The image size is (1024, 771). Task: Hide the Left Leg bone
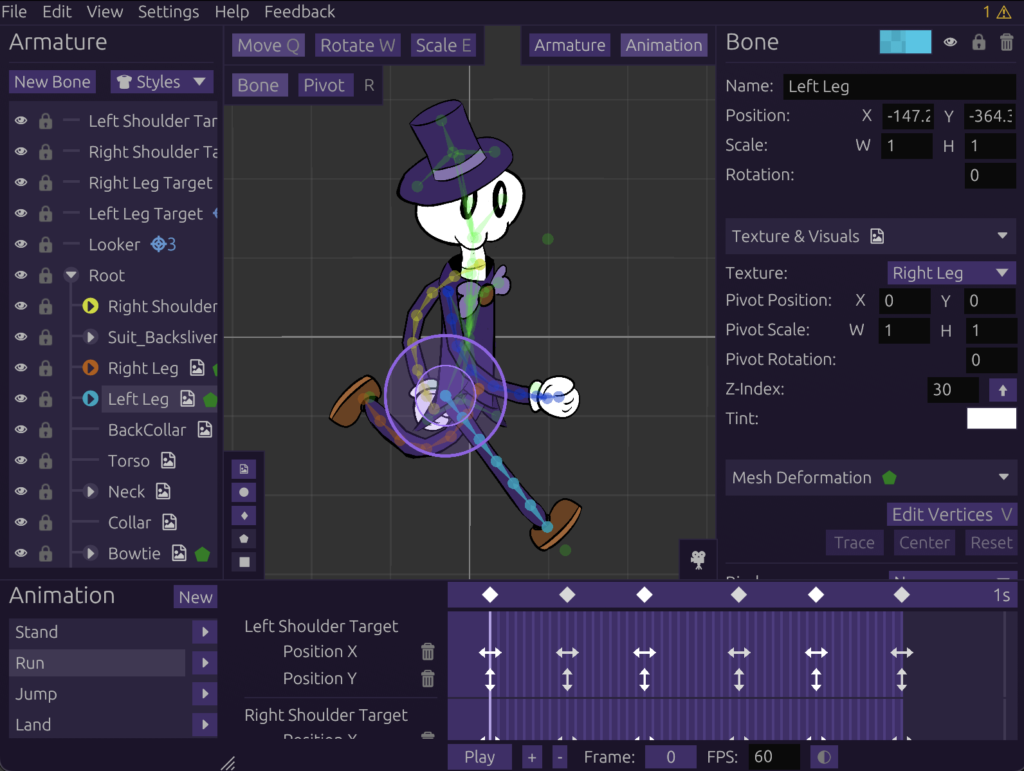(x=21, y=398)
